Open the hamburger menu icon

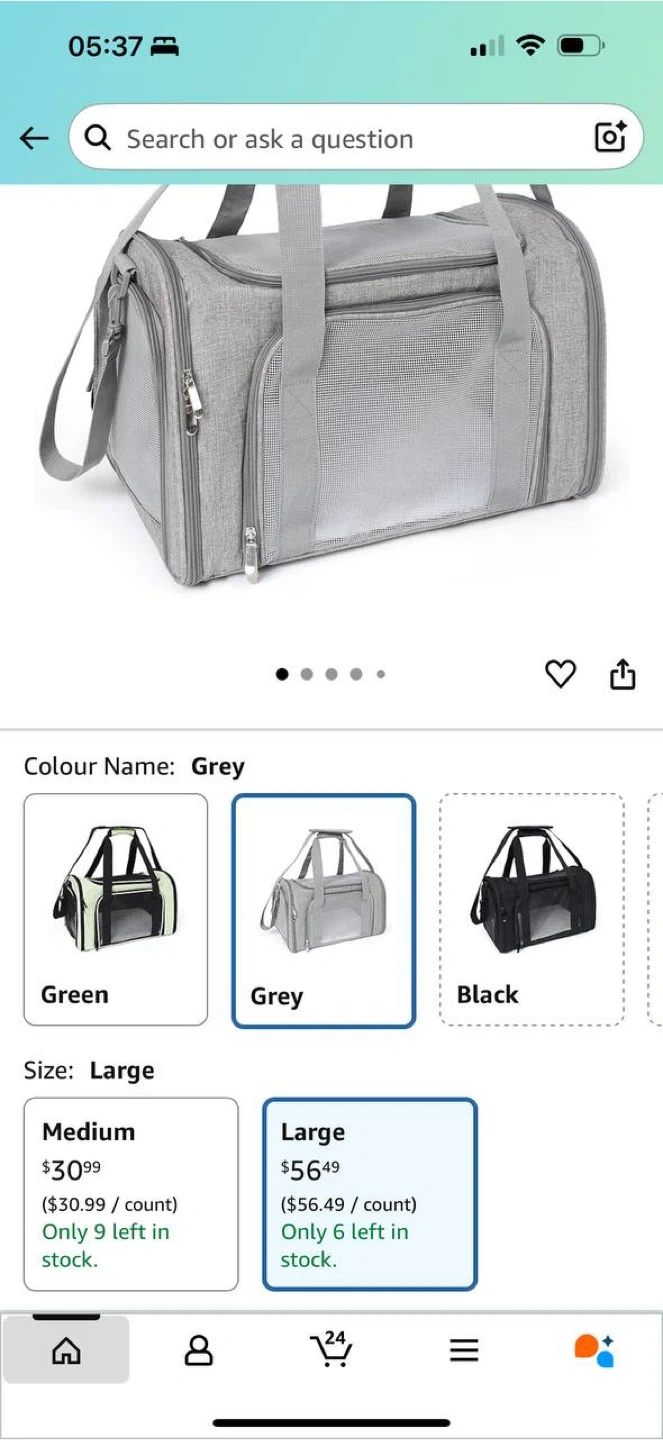[x=464, y=1351]
